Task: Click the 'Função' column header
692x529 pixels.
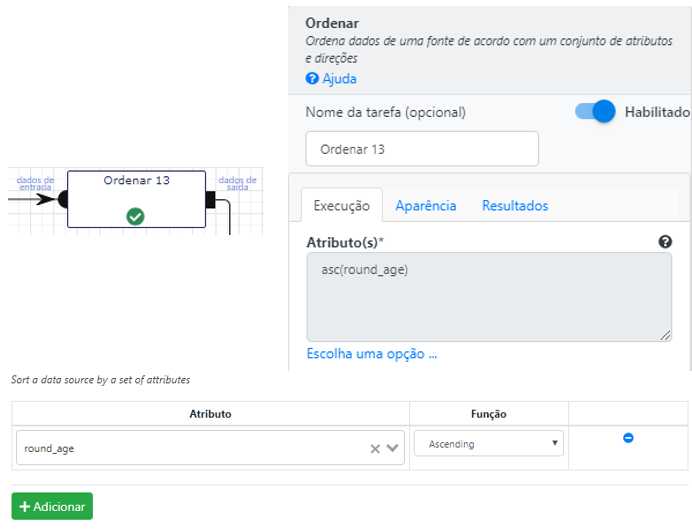Action: click(489, 414)
